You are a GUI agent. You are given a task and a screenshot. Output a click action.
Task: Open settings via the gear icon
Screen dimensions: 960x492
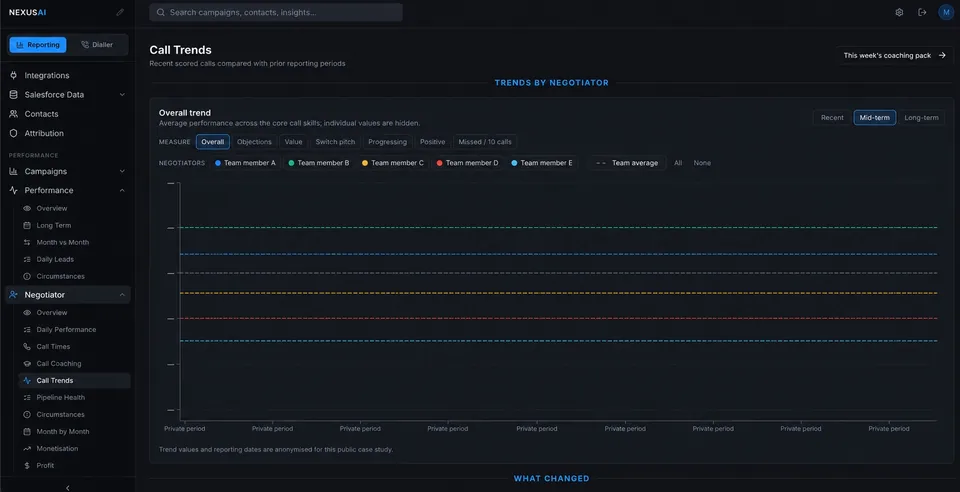coord(899,12)
